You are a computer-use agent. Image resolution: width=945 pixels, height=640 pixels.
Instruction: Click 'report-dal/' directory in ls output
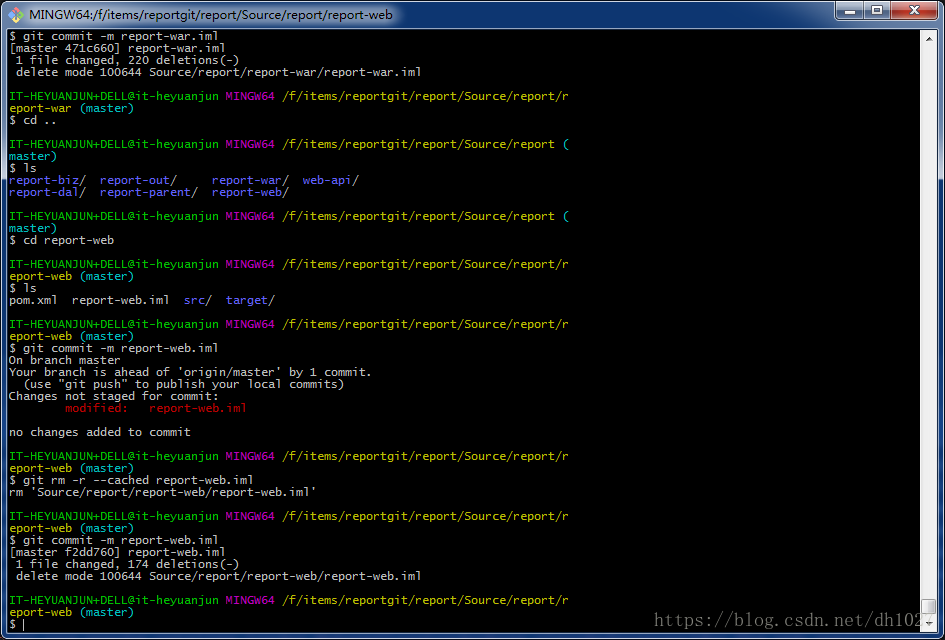[48, 192]
